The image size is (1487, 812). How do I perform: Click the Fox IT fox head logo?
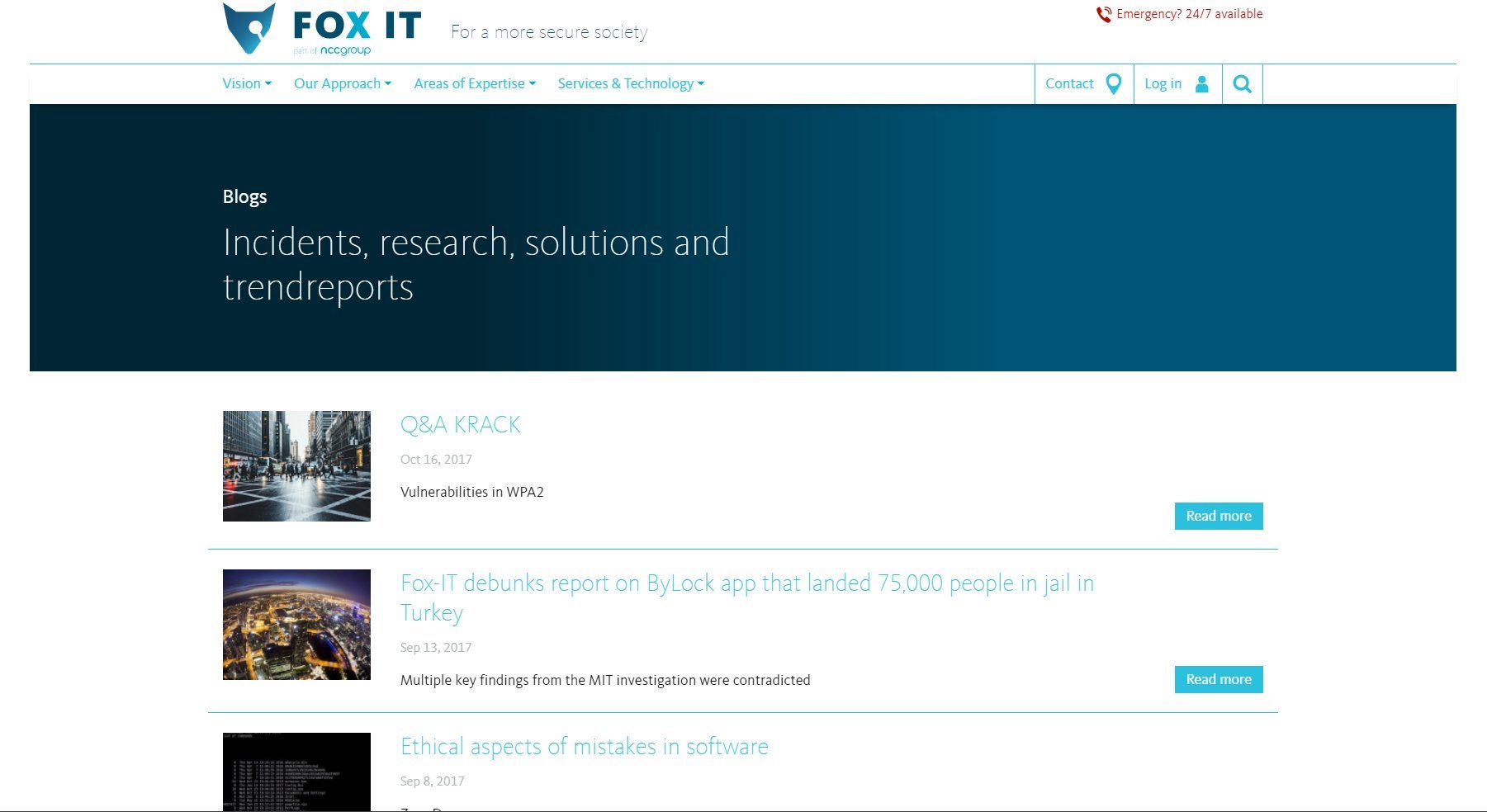click(x=249, y=28)
